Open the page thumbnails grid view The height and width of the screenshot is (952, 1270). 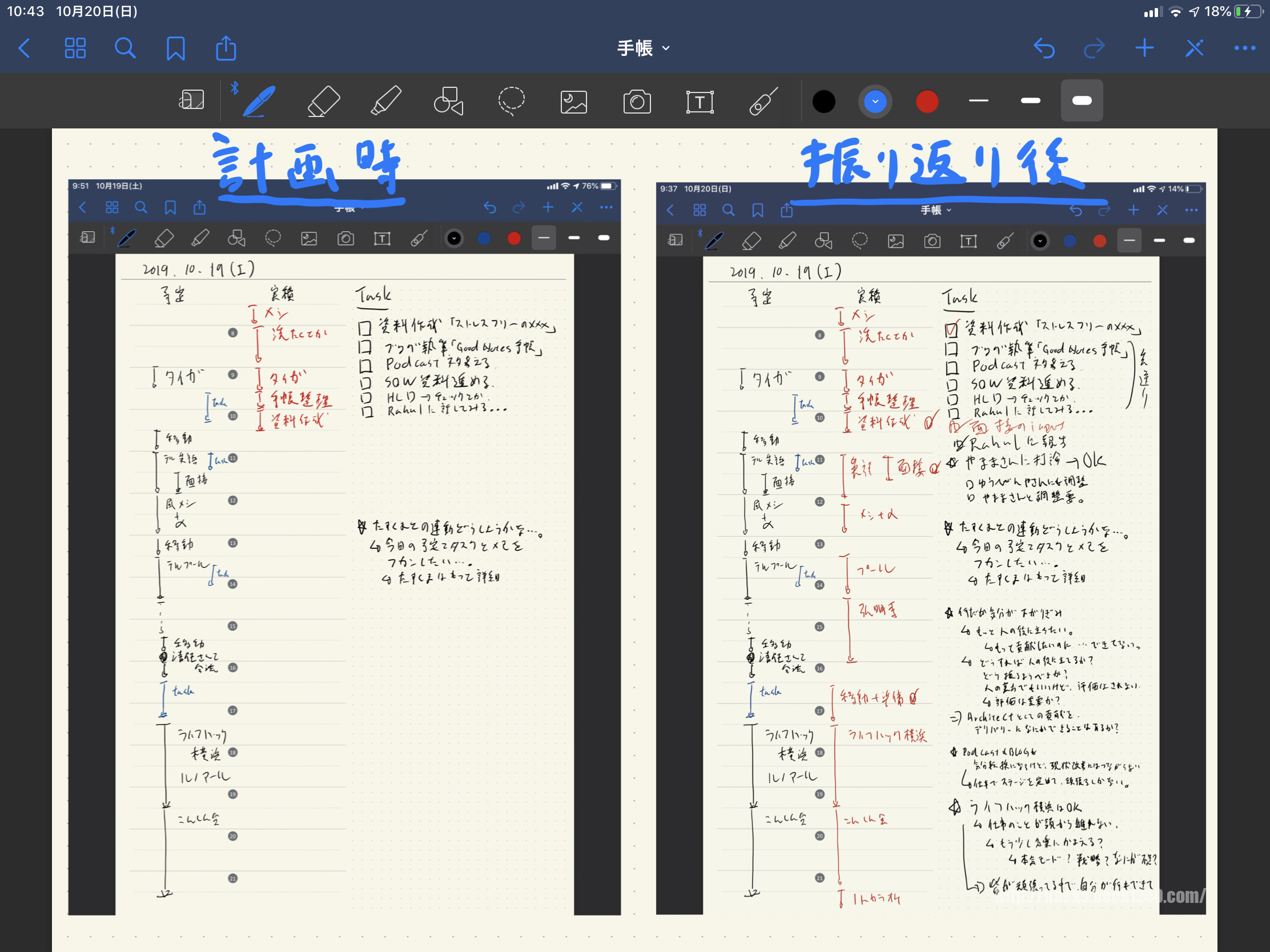(75, 48)
